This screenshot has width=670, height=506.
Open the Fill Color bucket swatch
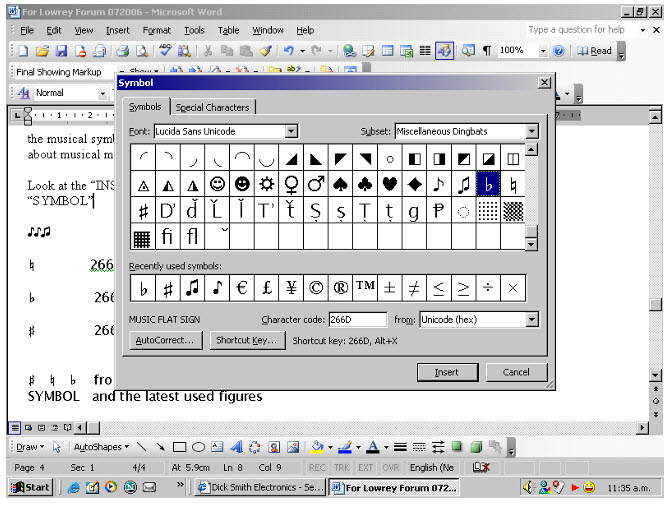click(x=317, y=447)
